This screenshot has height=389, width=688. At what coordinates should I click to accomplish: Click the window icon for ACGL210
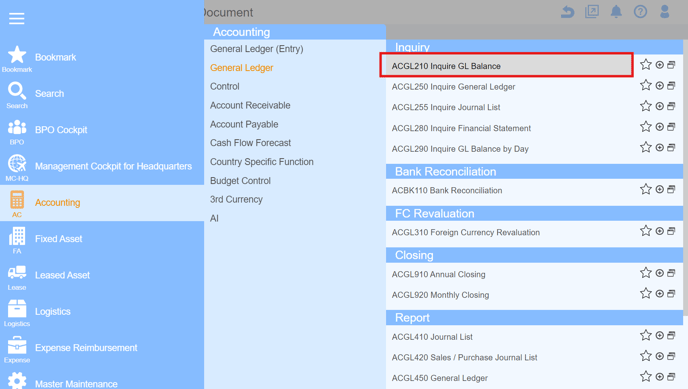[x=671, y=65]
